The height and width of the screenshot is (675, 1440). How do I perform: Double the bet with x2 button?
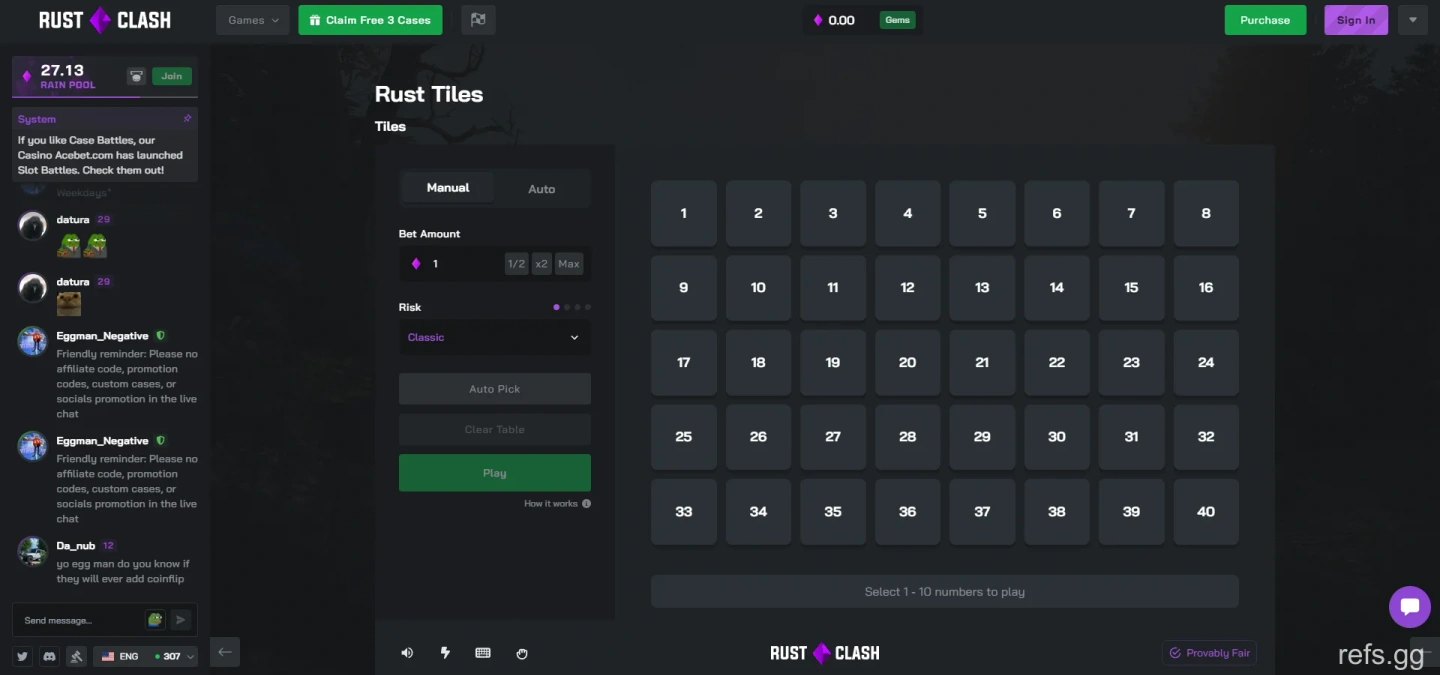[542, 264]
